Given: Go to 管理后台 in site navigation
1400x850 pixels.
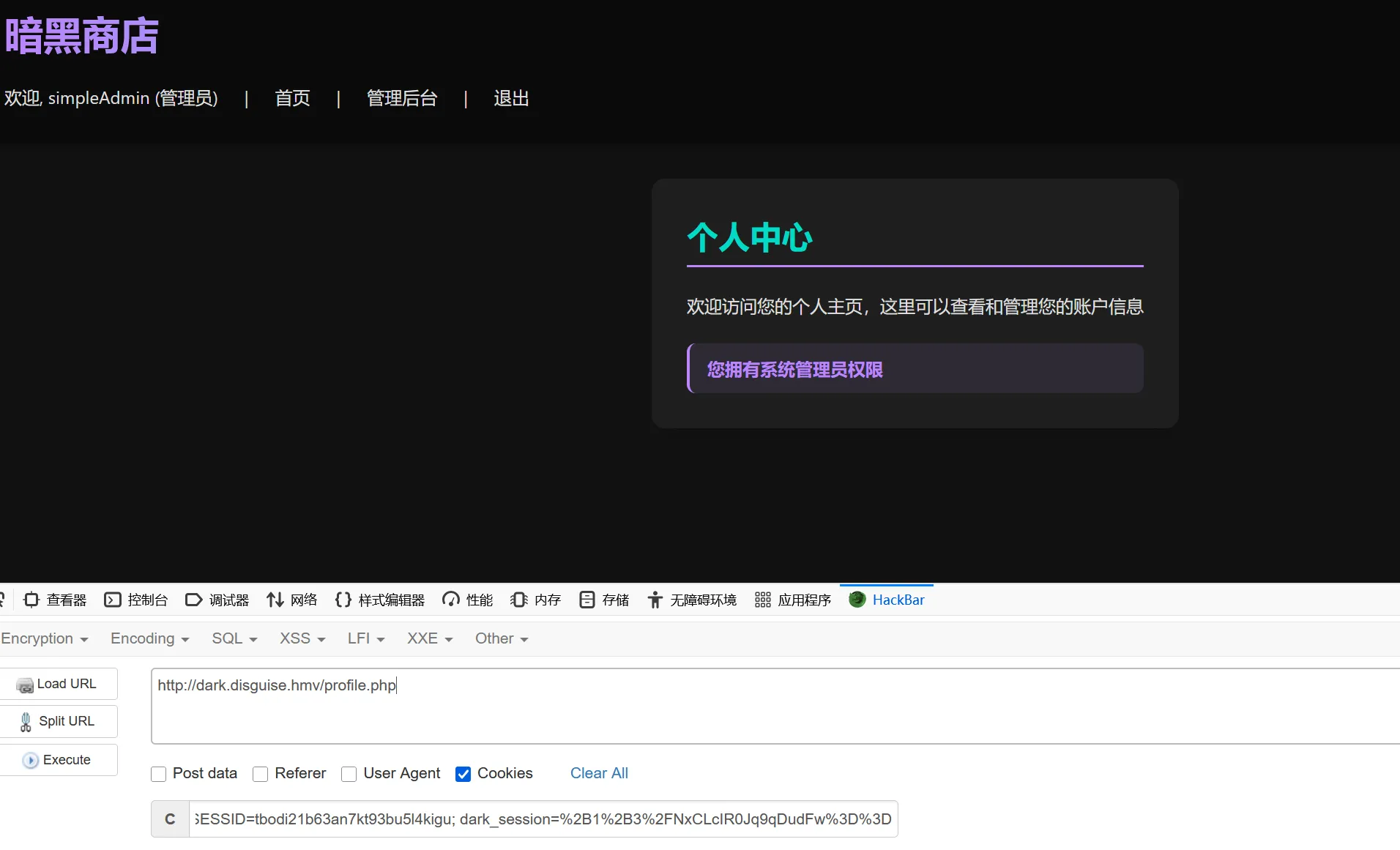Looking at the screenshot, I should pyautogui.click(x=401, y=98).
